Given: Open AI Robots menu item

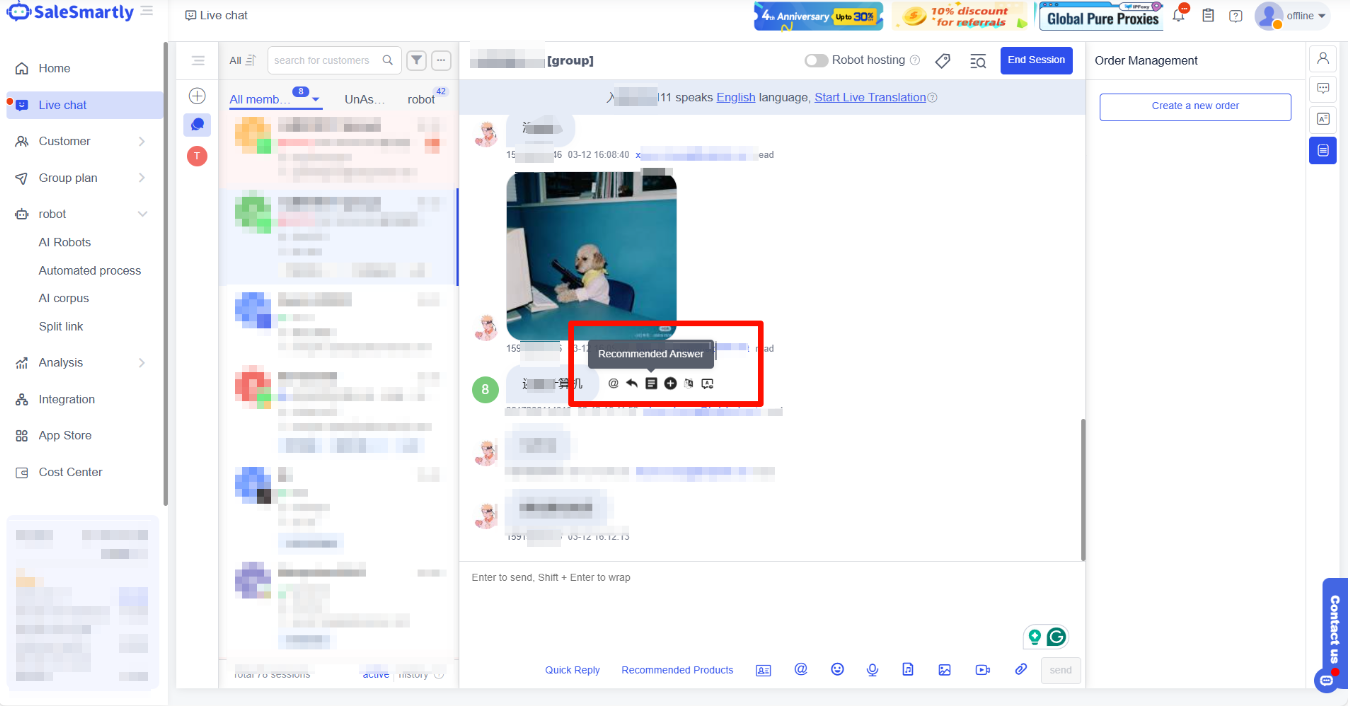Looking at the screenshot, I should pyautogui.click(x=65, y=242).
